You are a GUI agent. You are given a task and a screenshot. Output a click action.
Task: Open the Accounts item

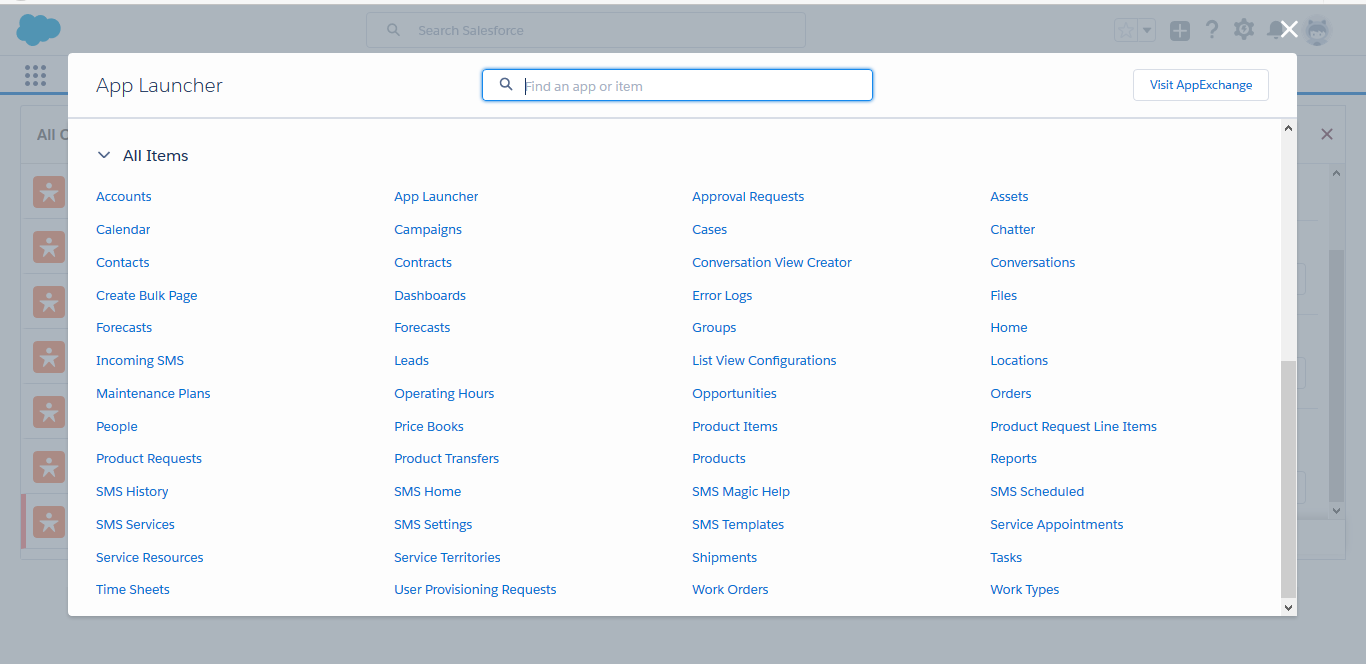coord(124,197)
